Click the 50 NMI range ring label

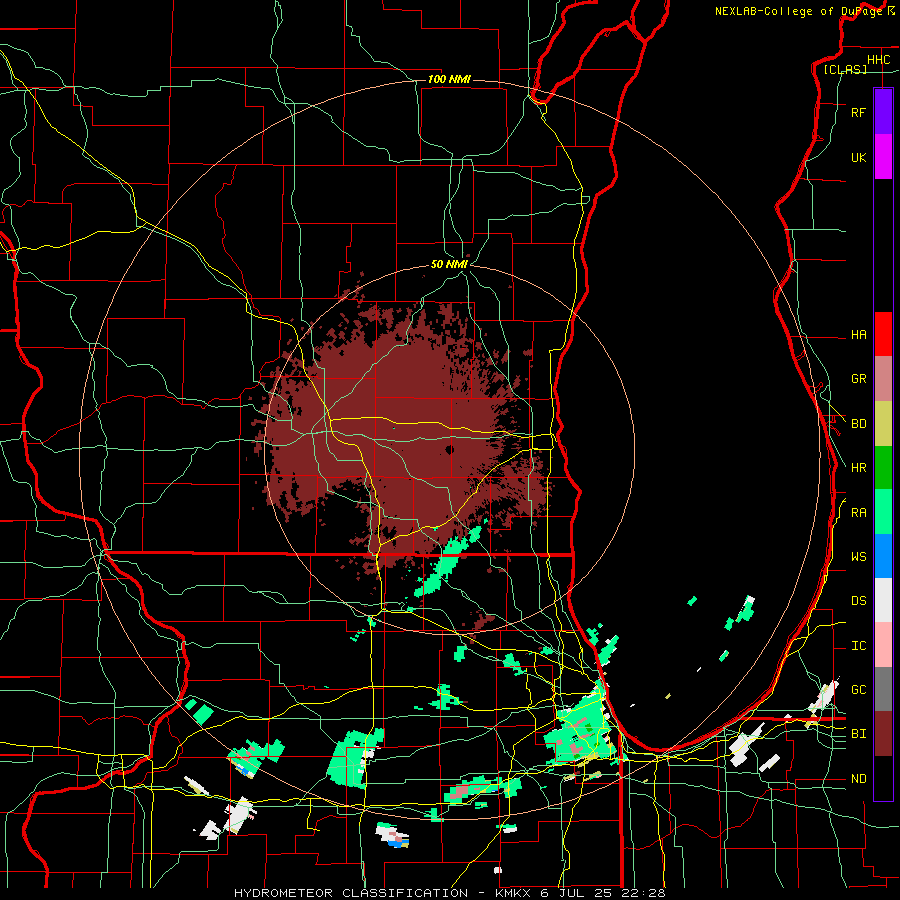point(449,264)
